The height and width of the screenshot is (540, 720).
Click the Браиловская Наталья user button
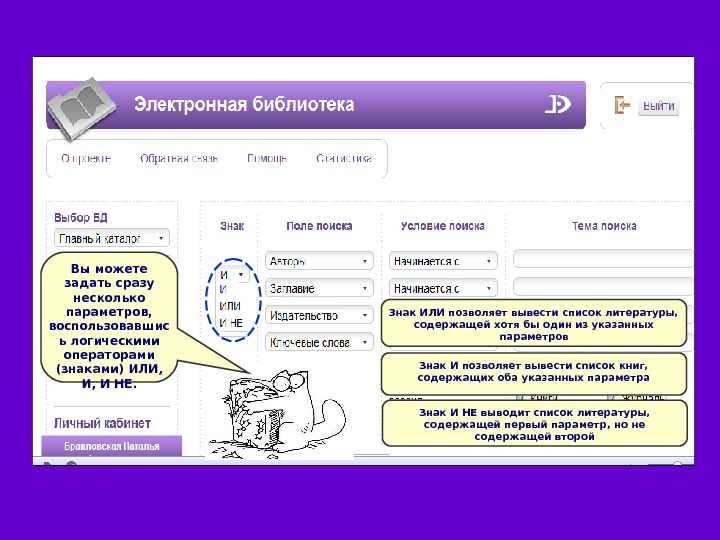tap(112, 446)
